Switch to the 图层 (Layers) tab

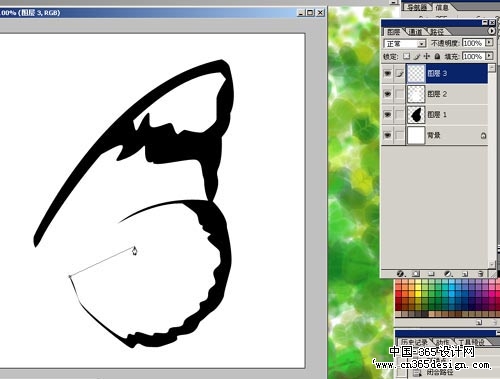[x=394, y=32]
